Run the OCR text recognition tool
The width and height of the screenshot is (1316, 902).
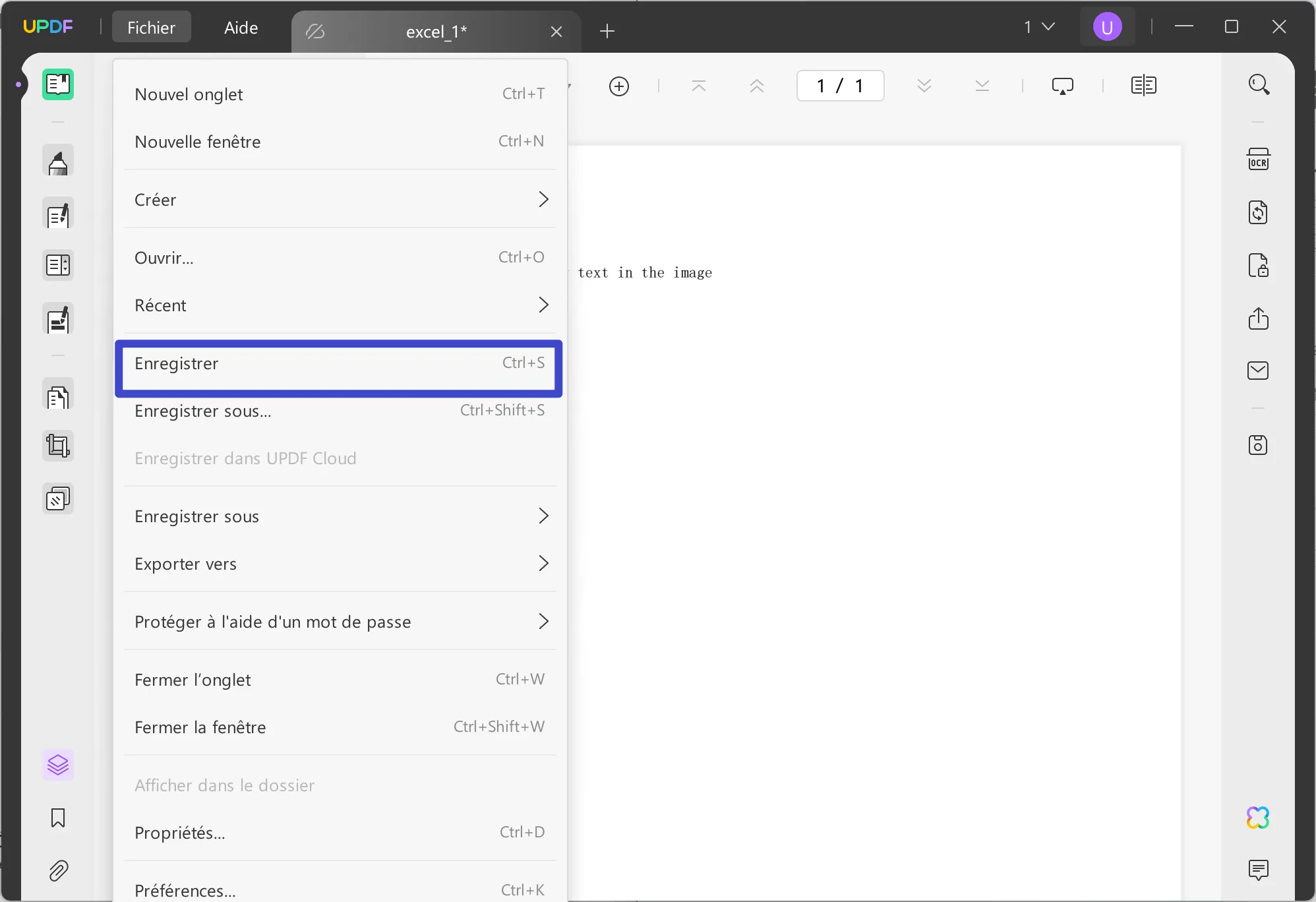[x=1259, y=160]
